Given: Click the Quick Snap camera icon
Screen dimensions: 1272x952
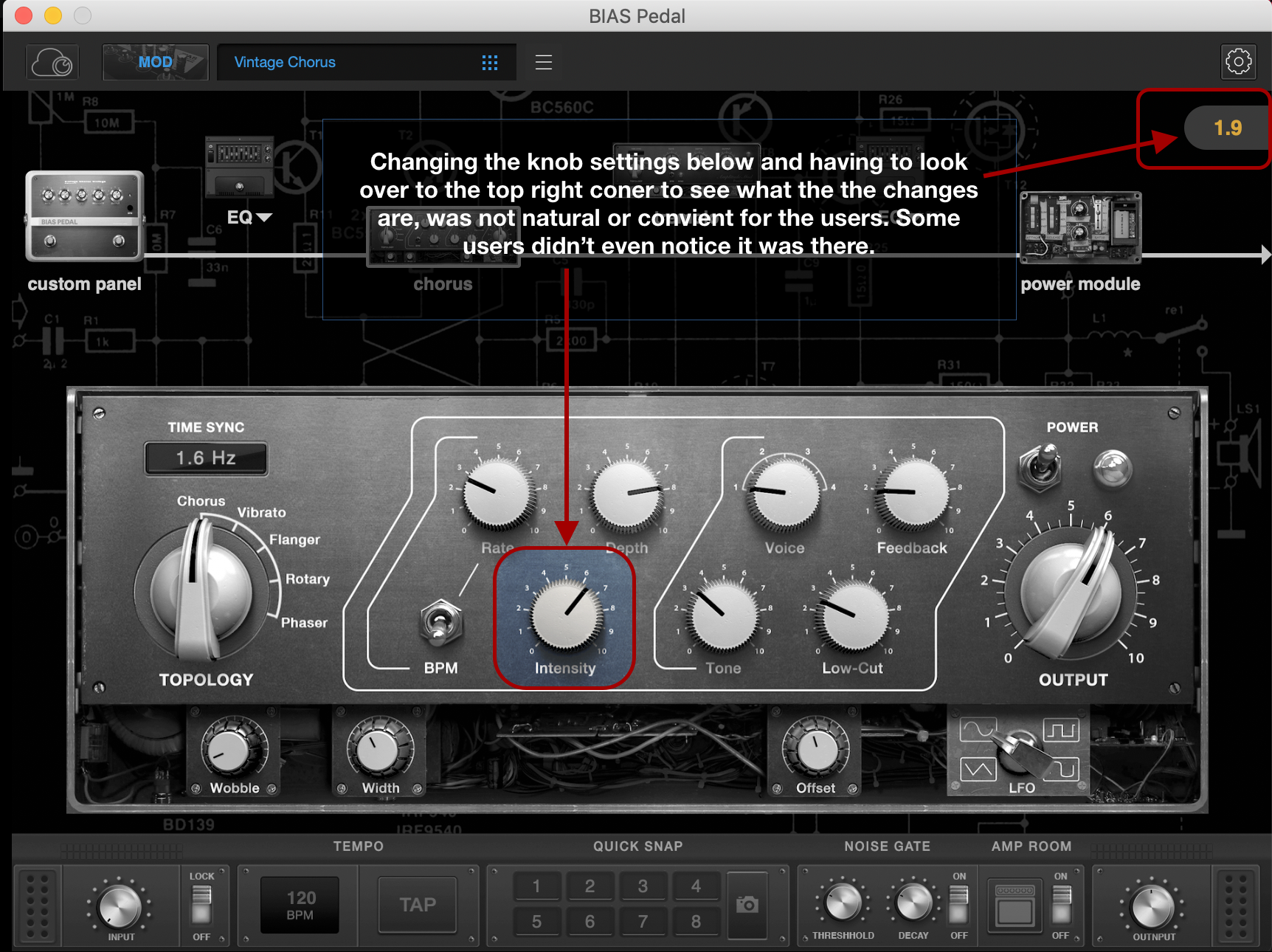Looking at the screenshot, I should pyautogui.click(x=747, y=904).
